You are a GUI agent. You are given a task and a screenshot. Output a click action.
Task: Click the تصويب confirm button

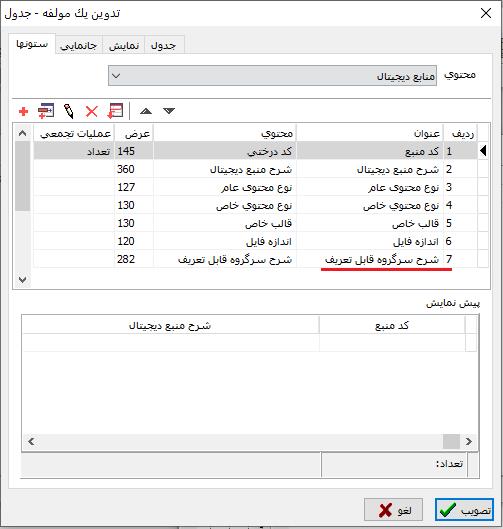(x=465, y=510)
